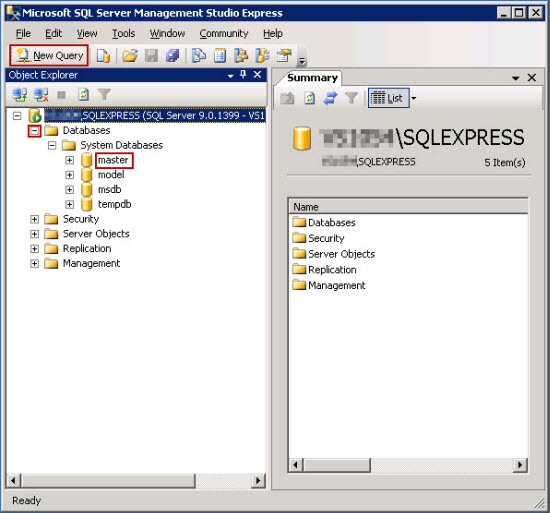
Task: Click Filter icon in Object Explorer toolbar
Action: coord(104,95)
